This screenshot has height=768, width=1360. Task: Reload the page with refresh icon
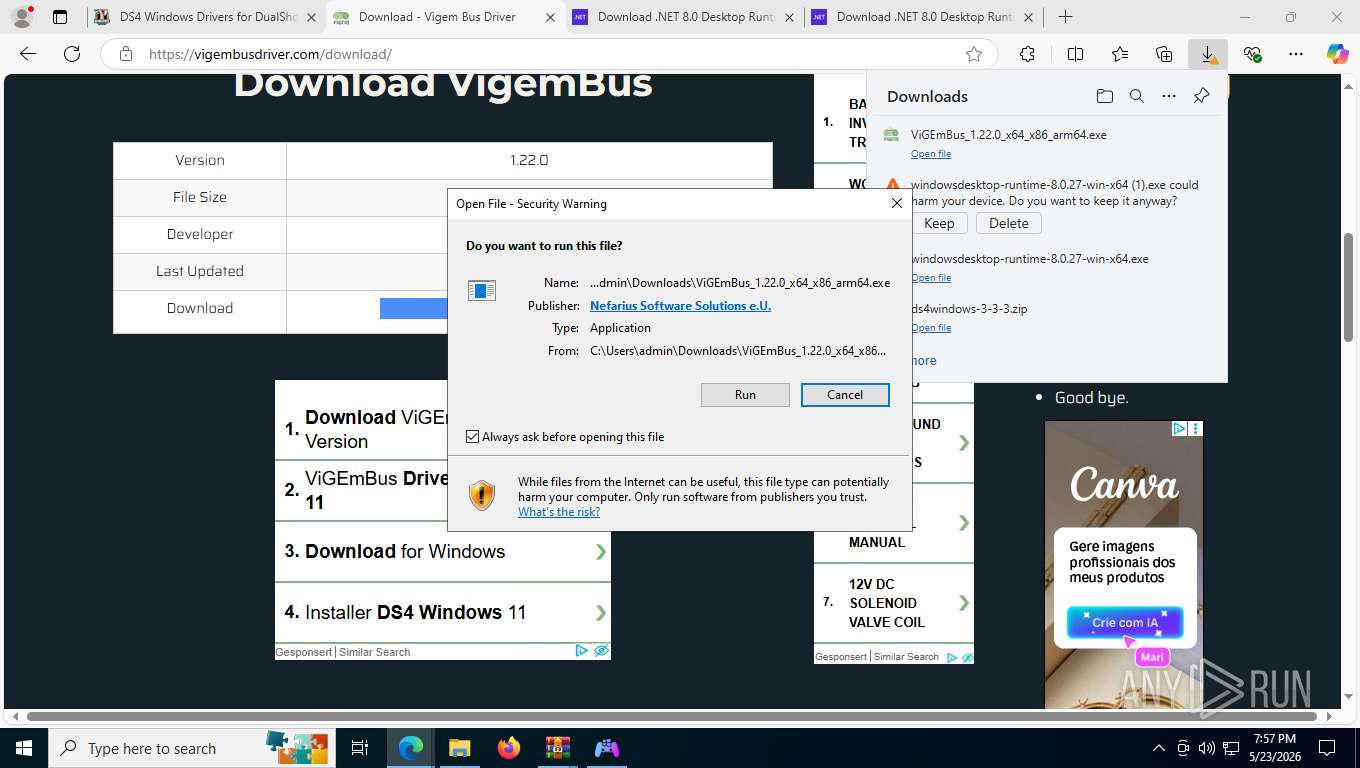71,54
